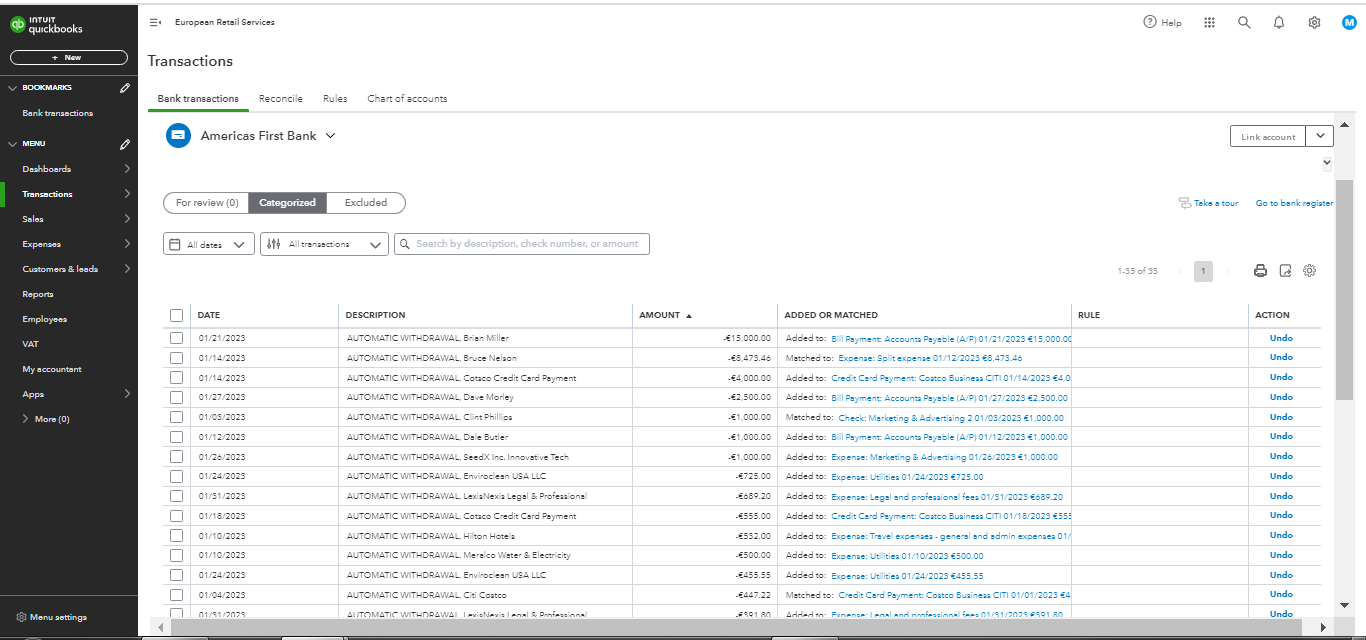Click the transaction search field

click(x=522, y=244)
